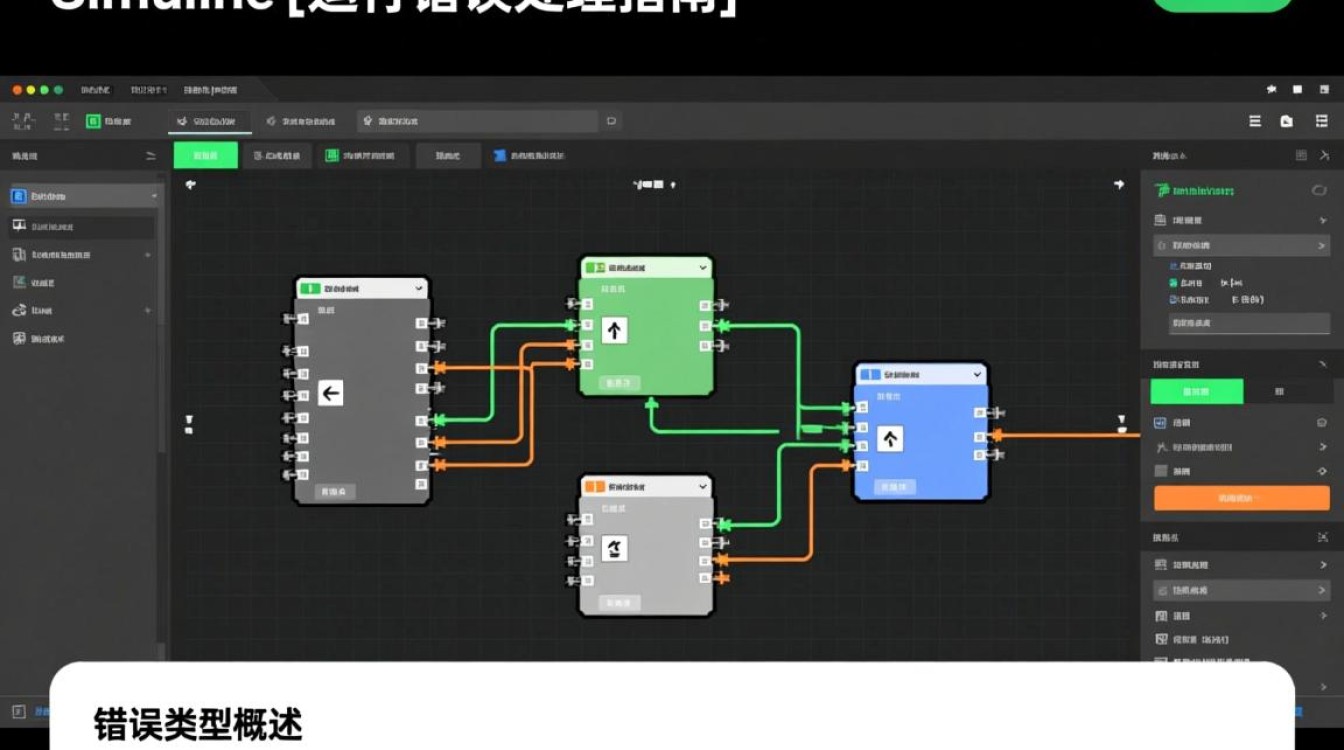Click the grid layout icon at the top-right corner
The image size is (1344, 750).
click(1321, 120)
